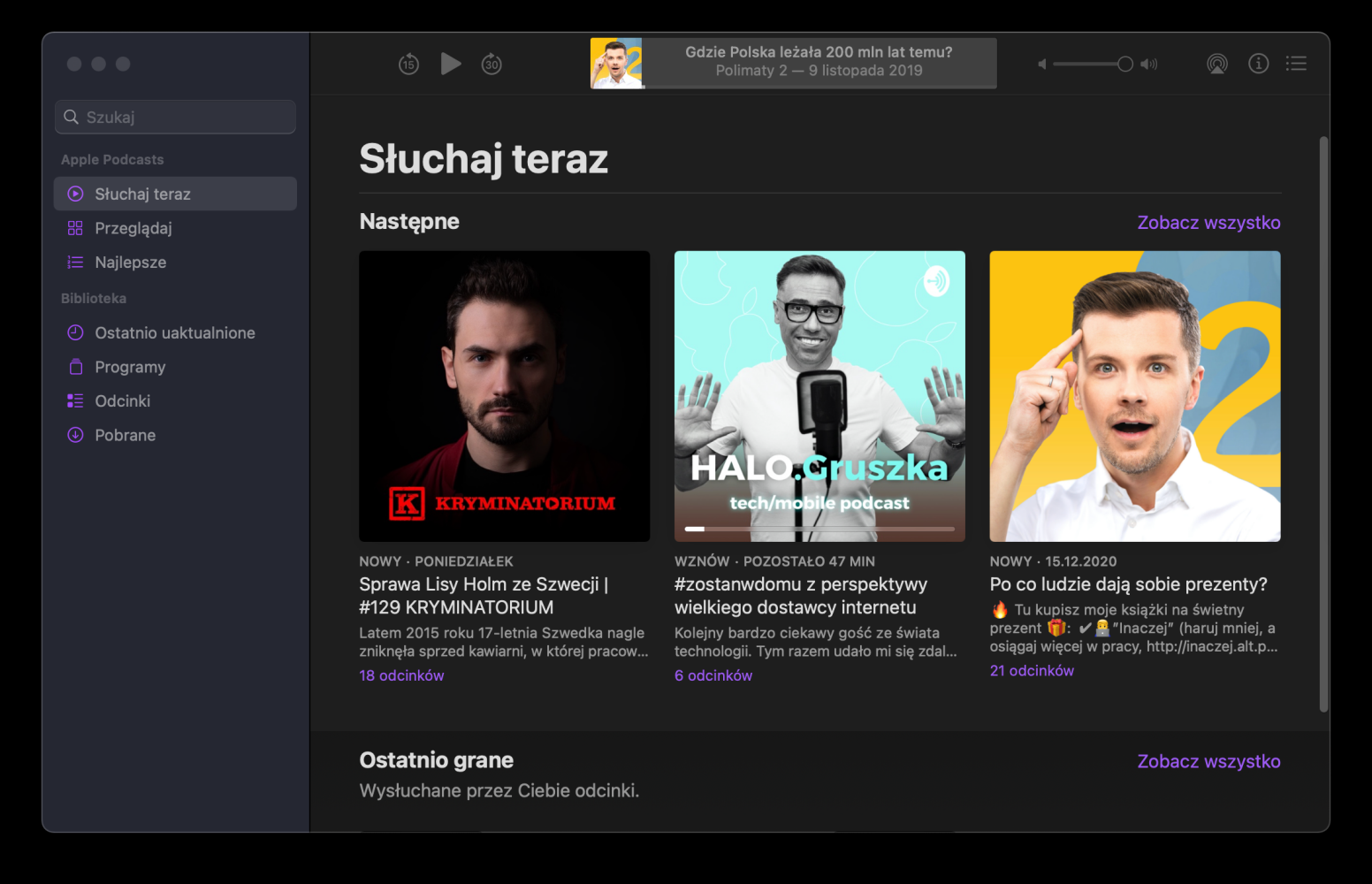The image size is (1372, 884).
Task: Click the Pobrane download icon
Action: [75, 435]
